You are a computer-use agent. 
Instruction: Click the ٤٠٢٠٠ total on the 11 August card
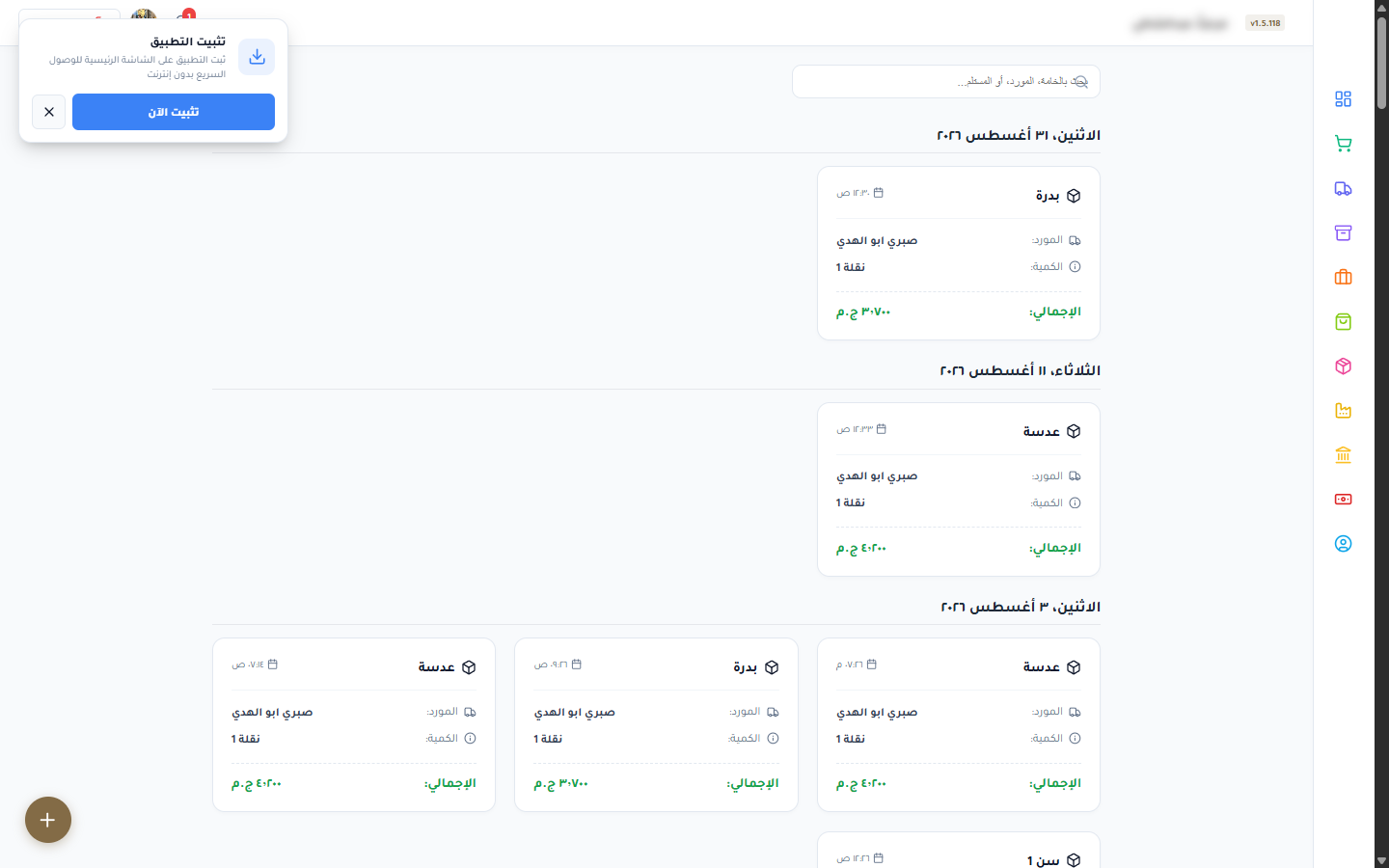coord(861,548)
